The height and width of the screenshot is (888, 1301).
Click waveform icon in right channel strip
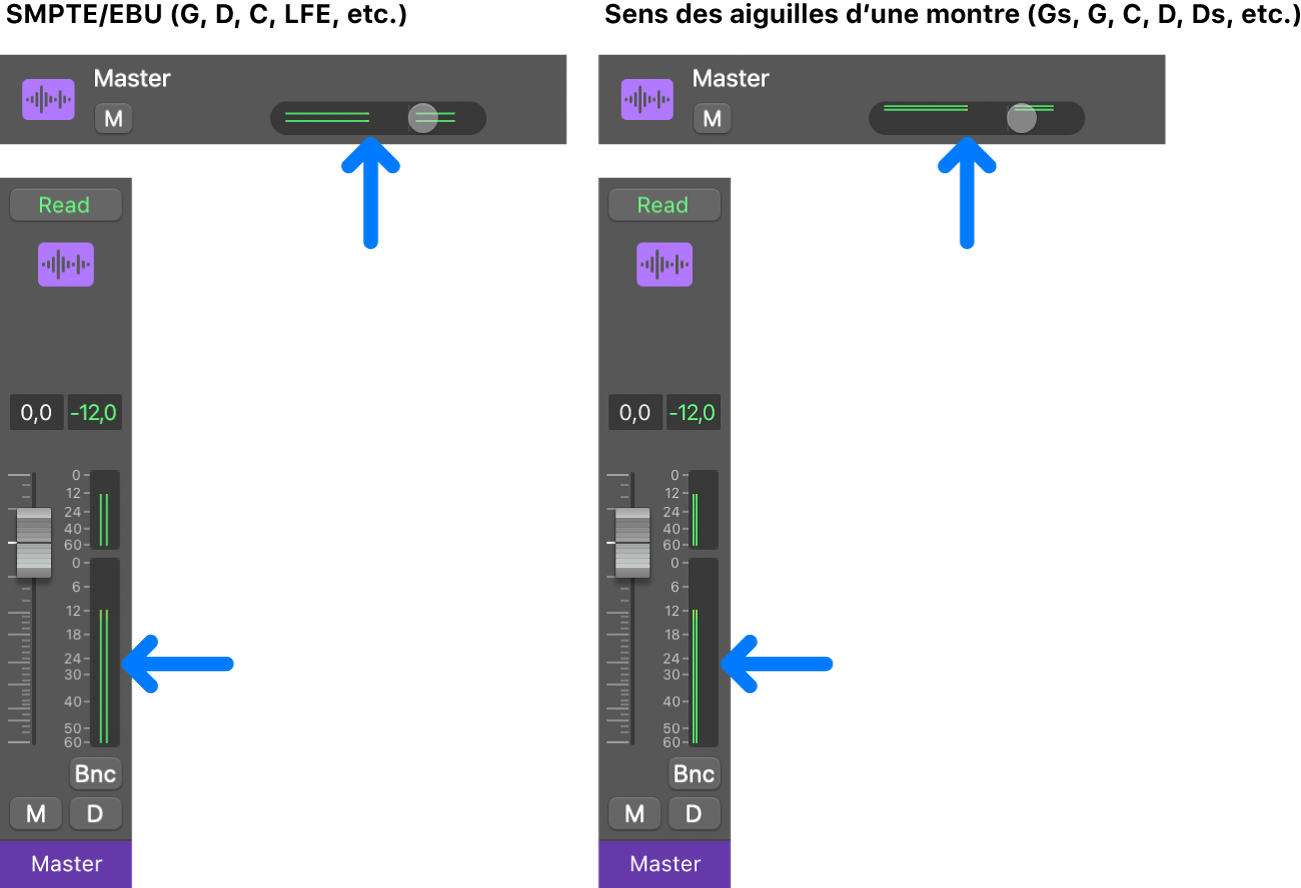coord(665,265)
